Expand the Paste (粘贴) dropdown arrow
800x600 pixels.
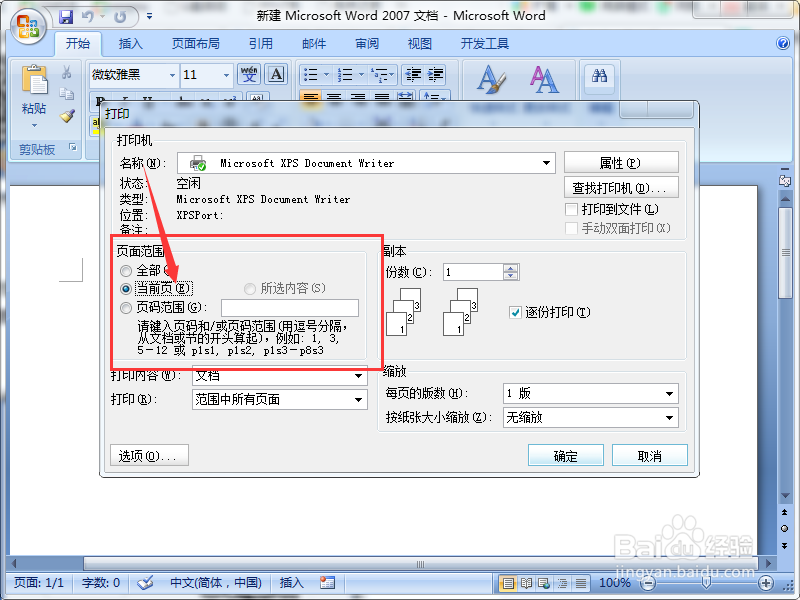tap(34, 126)
